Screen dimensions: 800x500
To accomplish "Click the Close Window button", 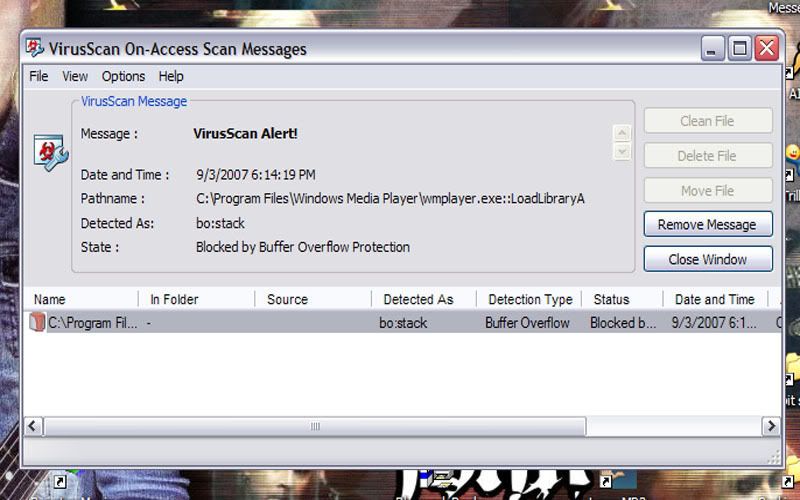I will (708, 259).
